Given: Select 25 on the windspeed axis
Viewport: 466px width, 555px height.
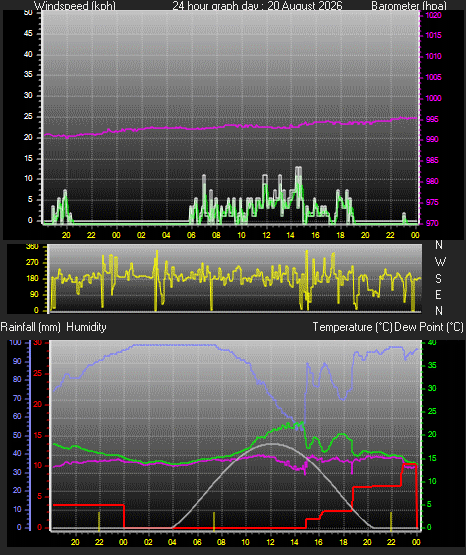Looking at the screenshot, I should (28, 116).
